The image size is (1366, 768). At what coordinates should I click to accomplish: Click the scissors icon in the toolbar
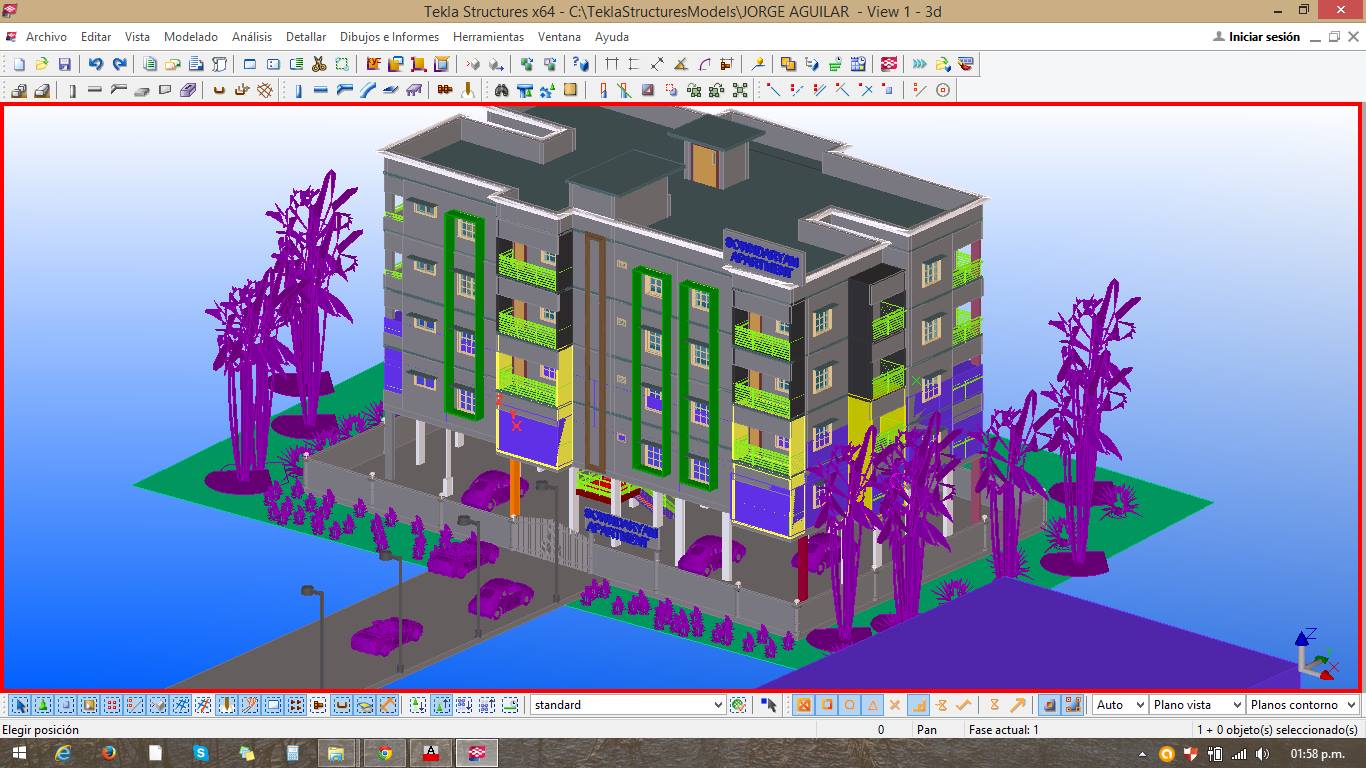319,64
